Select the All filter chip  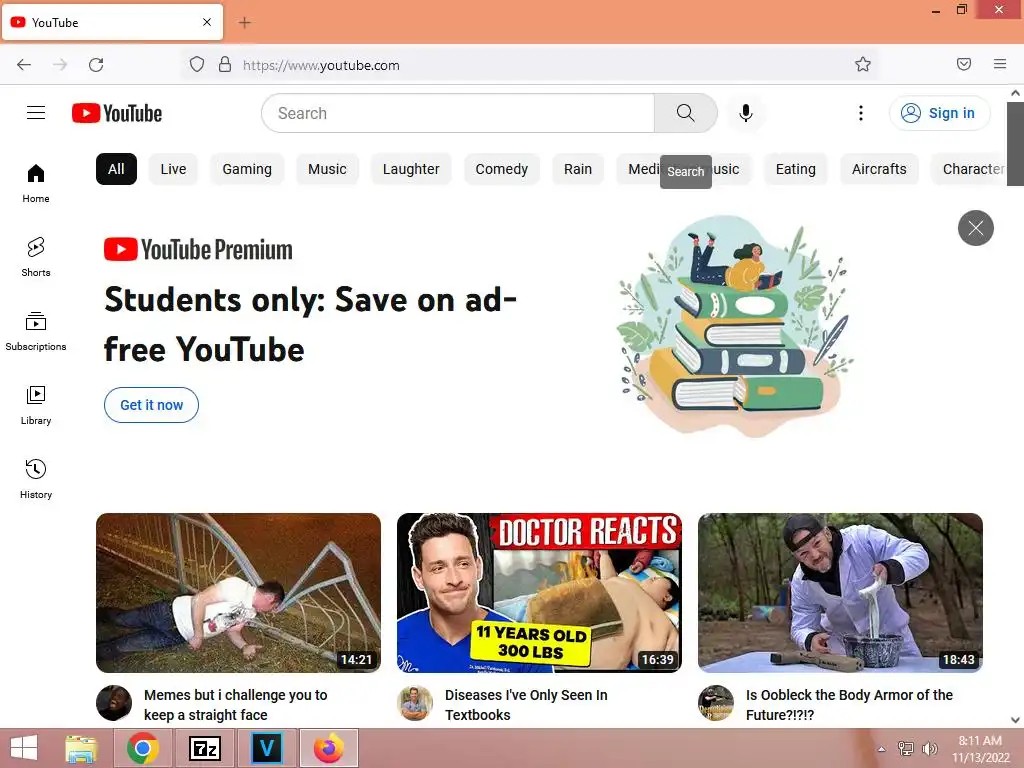point(116,169)
